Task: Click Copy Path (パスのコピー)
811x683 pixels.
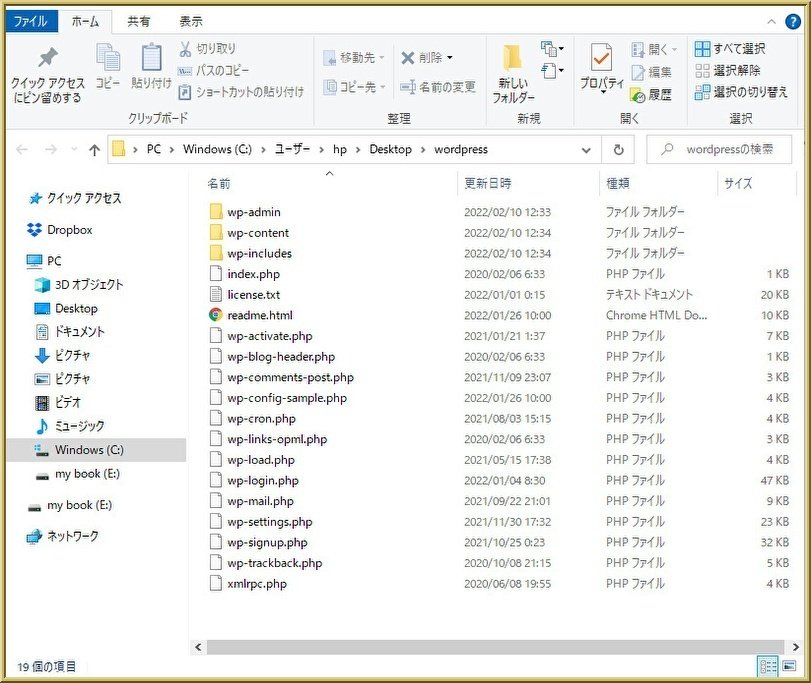Action: tap(214, 70)
